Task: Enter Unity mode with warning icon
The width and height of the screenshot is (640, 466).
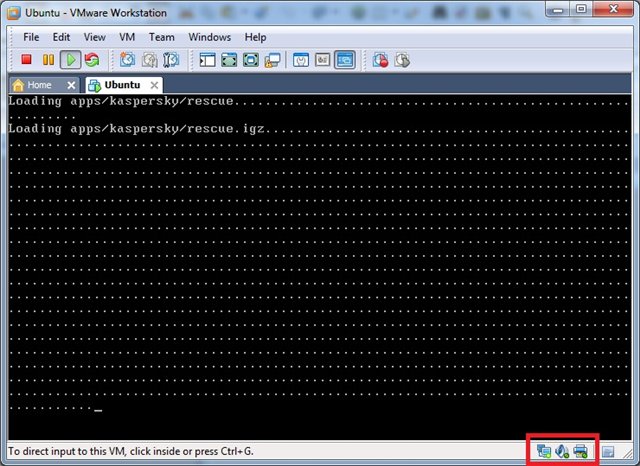Action: pyautogui.click(x=272, y=60)
